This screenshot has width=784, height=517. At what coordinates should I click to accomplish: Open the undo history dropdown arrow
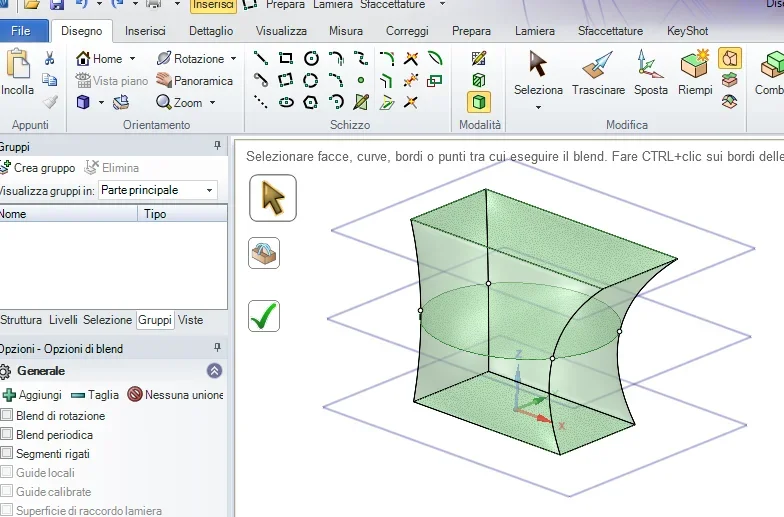[99, 4]
